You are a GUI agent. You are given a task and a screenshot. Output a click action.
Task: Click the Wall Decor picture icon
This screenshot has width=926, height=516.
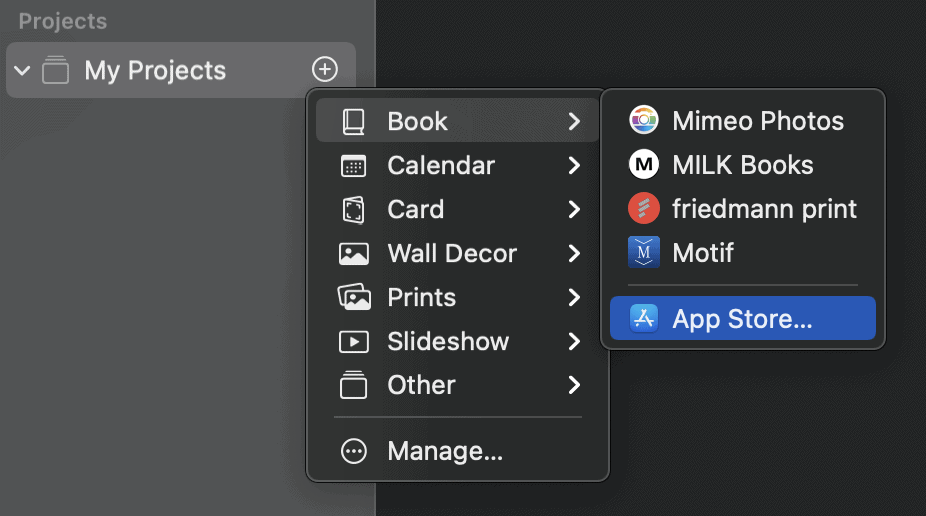tap(353, 254)
